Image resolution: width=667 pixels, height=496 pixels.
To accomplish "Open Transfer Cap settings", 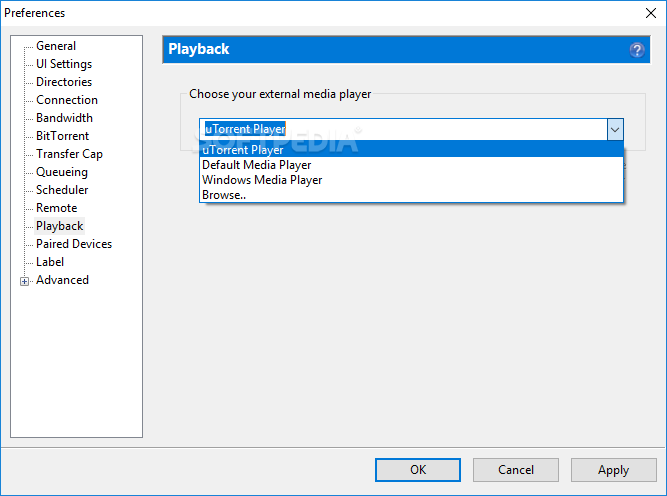I will tap(69, 154).
